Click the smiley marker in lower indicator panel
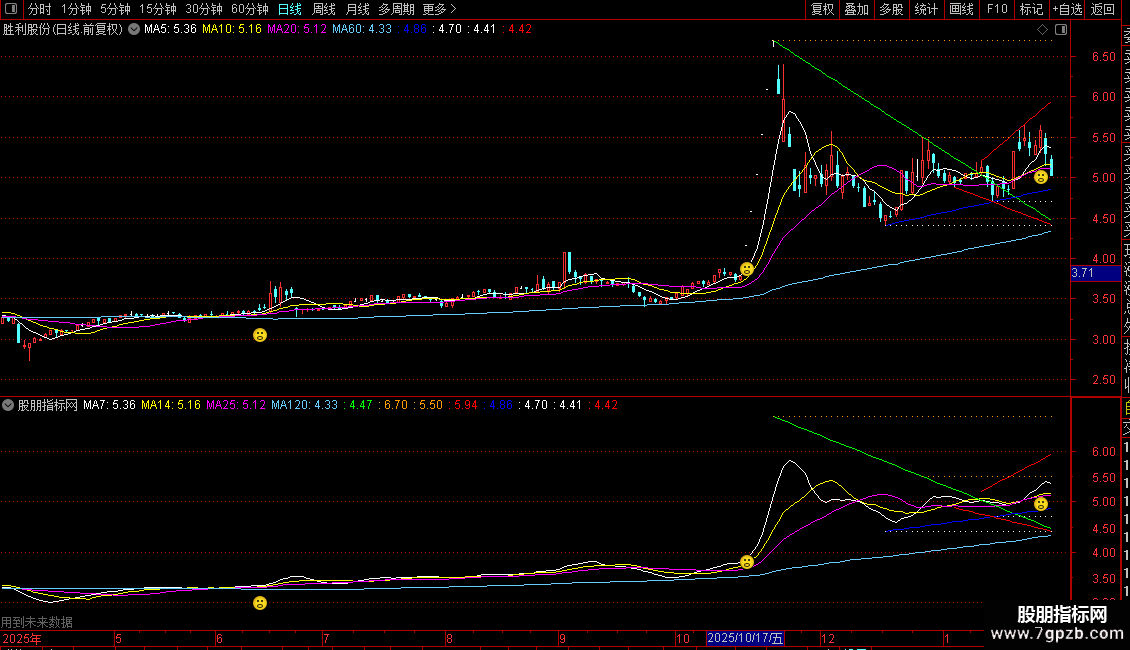The width and height of the screenshot is (1130, 650). point(746,562)
